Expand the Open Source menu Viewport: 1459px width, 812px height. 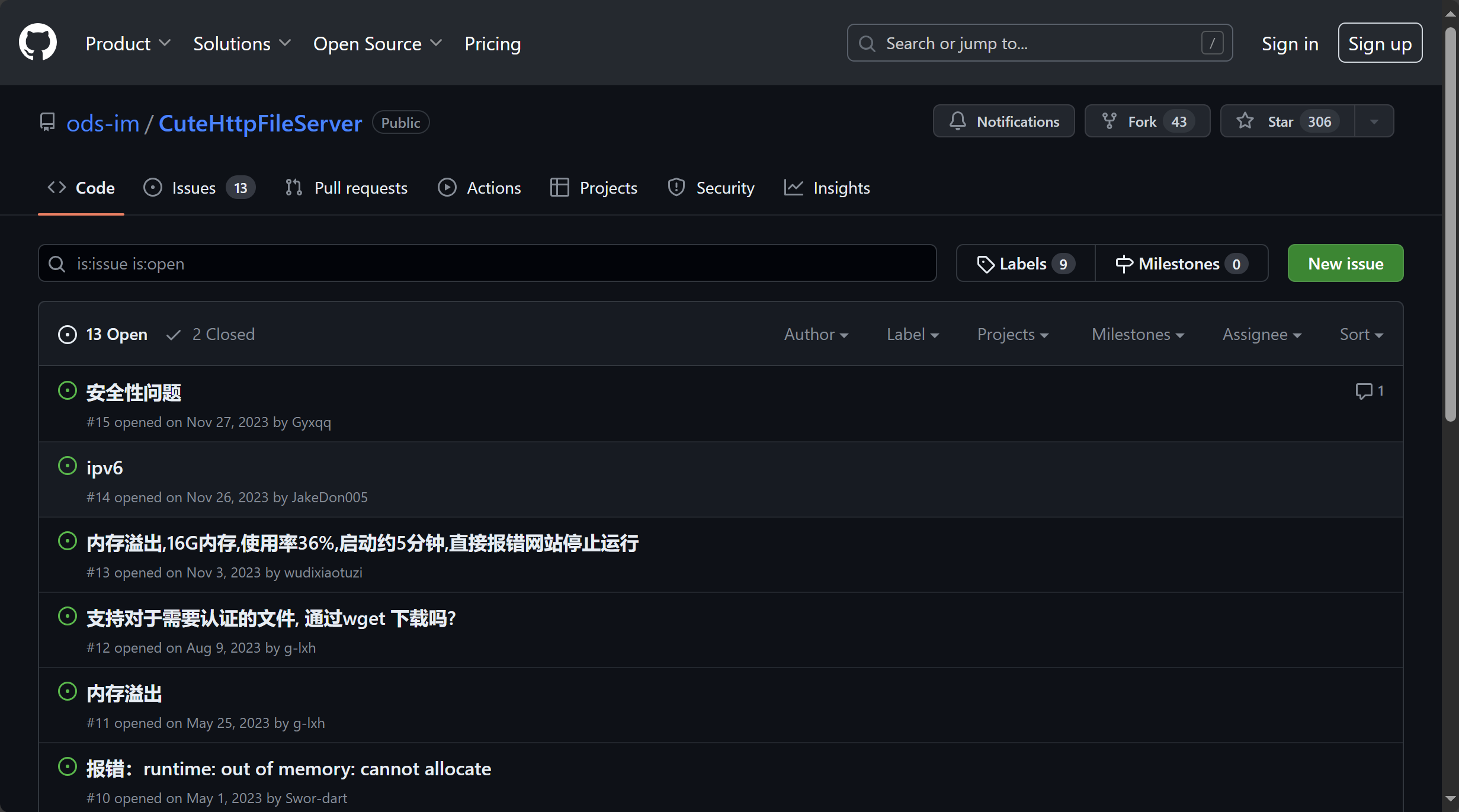pyautogui.click(x=377, y=43)
